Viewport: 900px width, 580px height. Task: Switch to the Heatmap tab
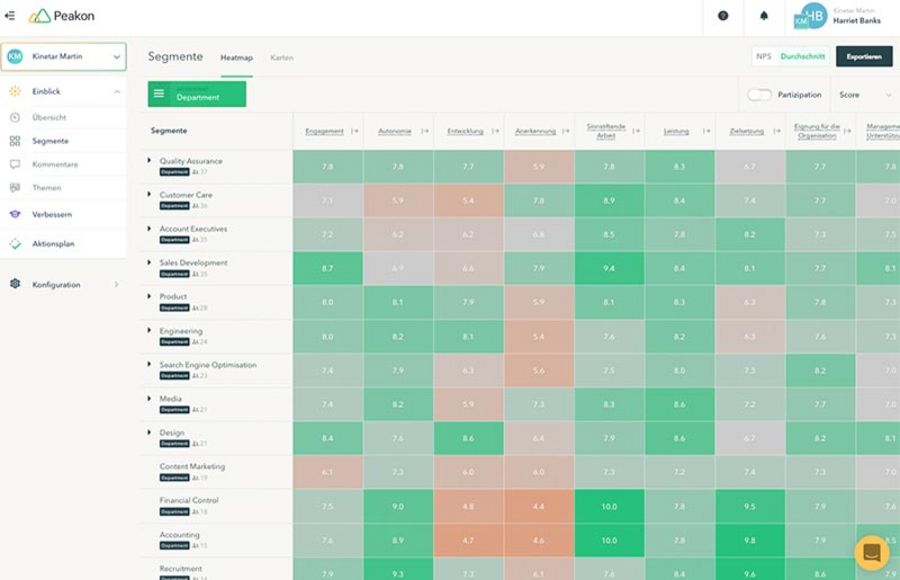(x=236, y=58)
